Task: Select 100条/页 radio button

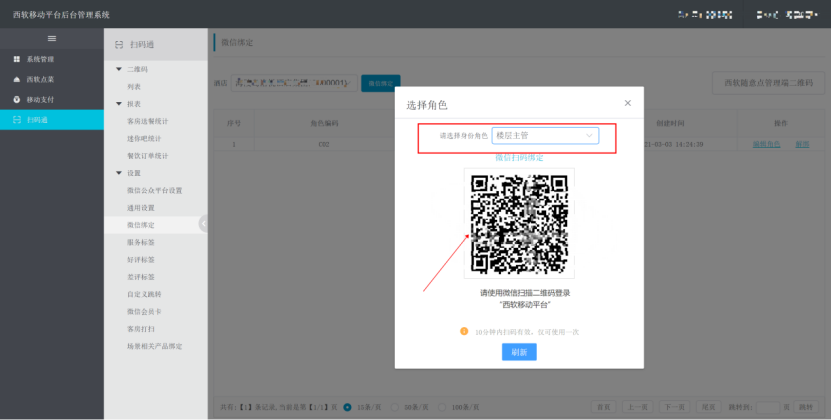Action: pos(442,407)
